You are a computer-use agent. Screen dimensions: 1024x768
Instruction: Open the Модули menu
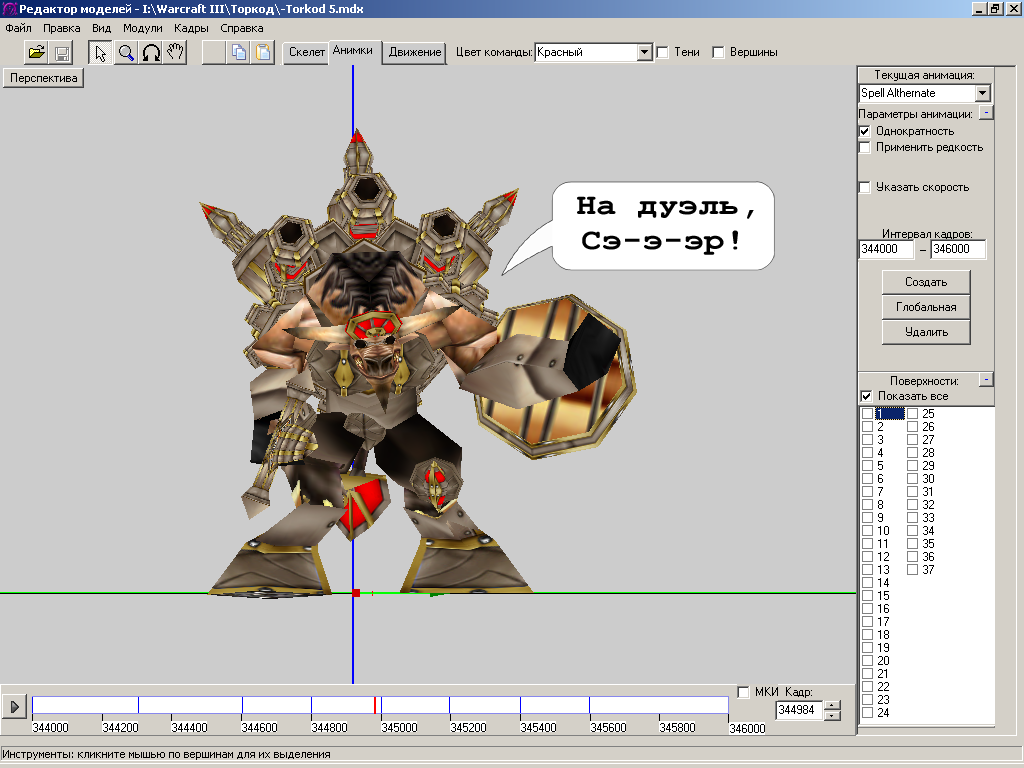click(142, 28)
